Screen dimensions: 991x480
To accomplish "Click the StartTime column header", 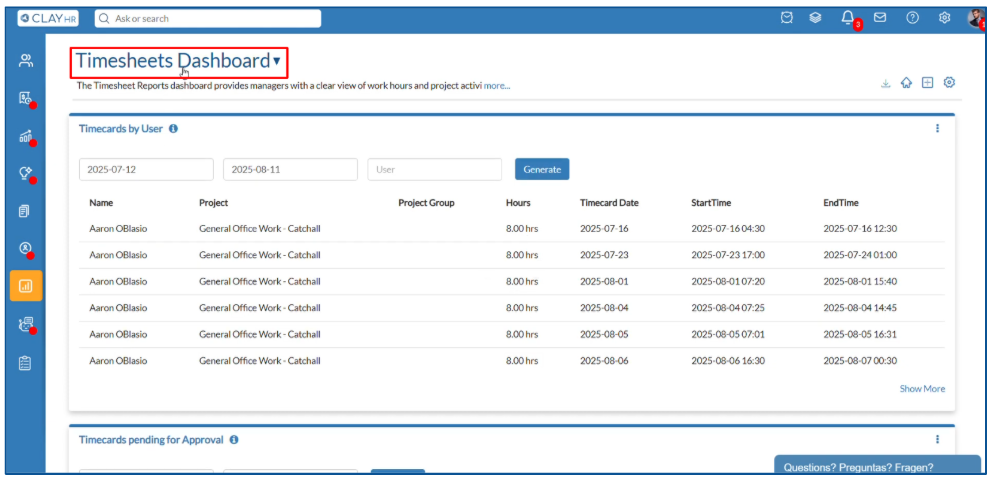I will 711,203.
